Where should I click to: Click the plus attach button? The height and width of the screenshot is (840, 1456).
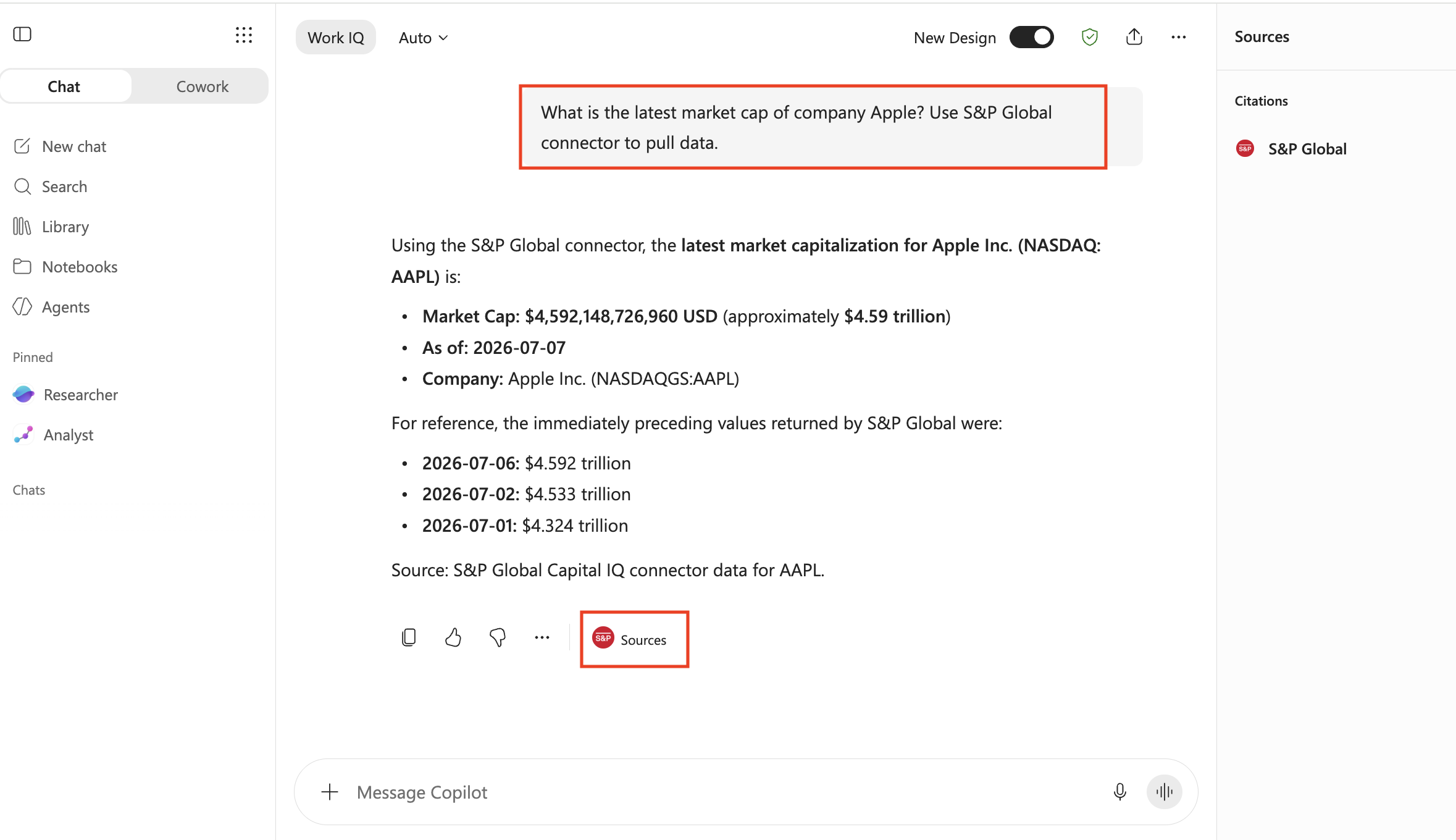click(330, 792)
